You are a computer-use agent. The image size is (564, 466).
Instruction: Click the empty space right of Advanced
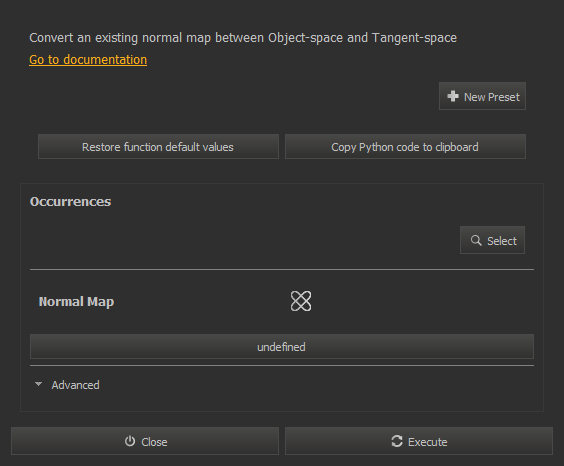coord(317,385)
